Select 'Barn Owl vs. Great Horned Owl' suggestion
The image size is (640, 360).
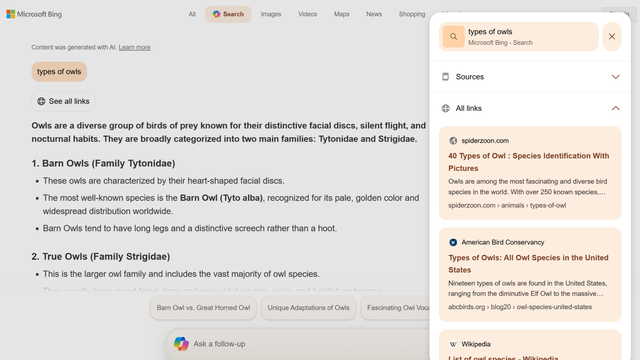(203, 308)
